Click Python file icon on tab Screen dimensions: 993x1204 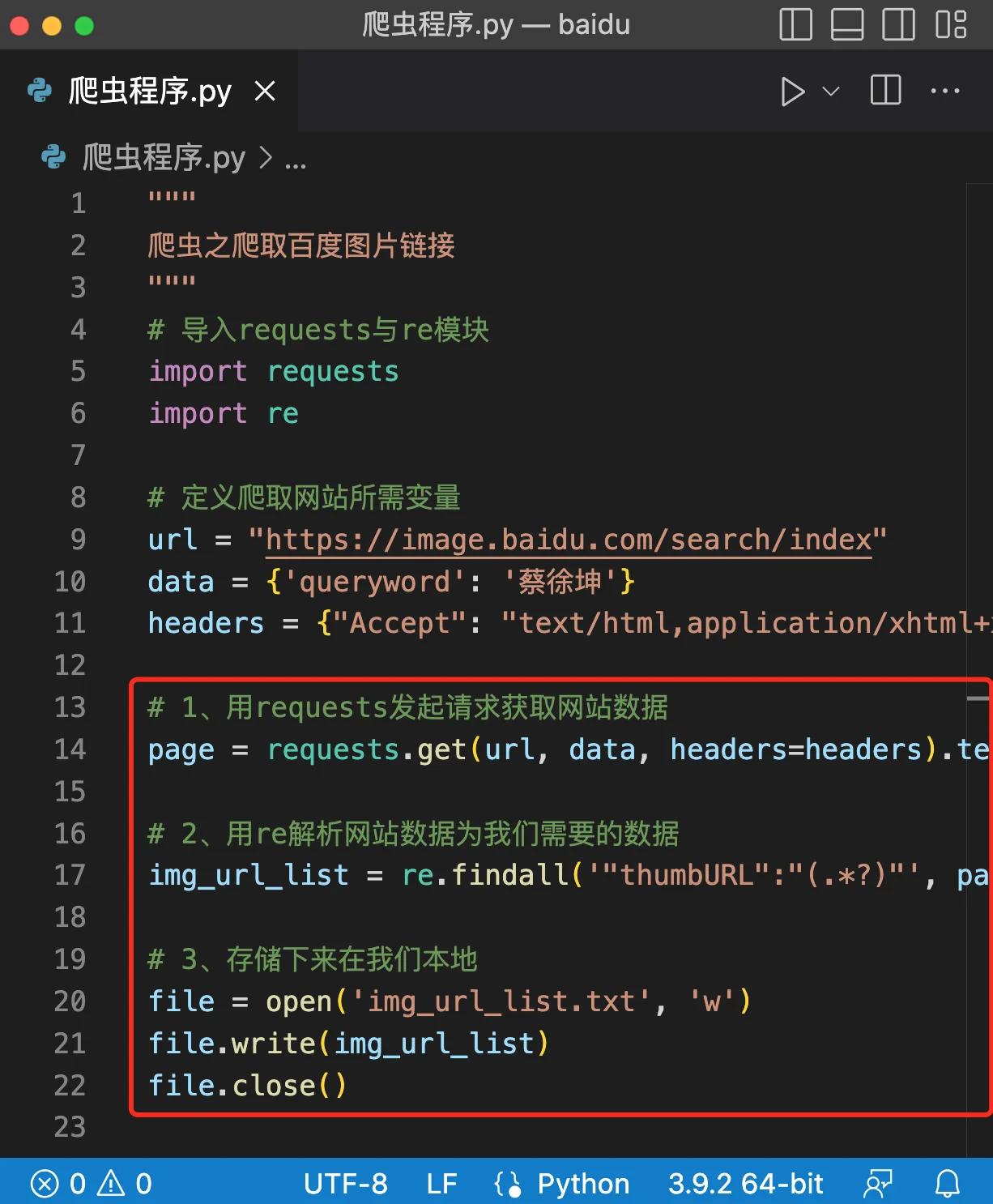point(40,91)
